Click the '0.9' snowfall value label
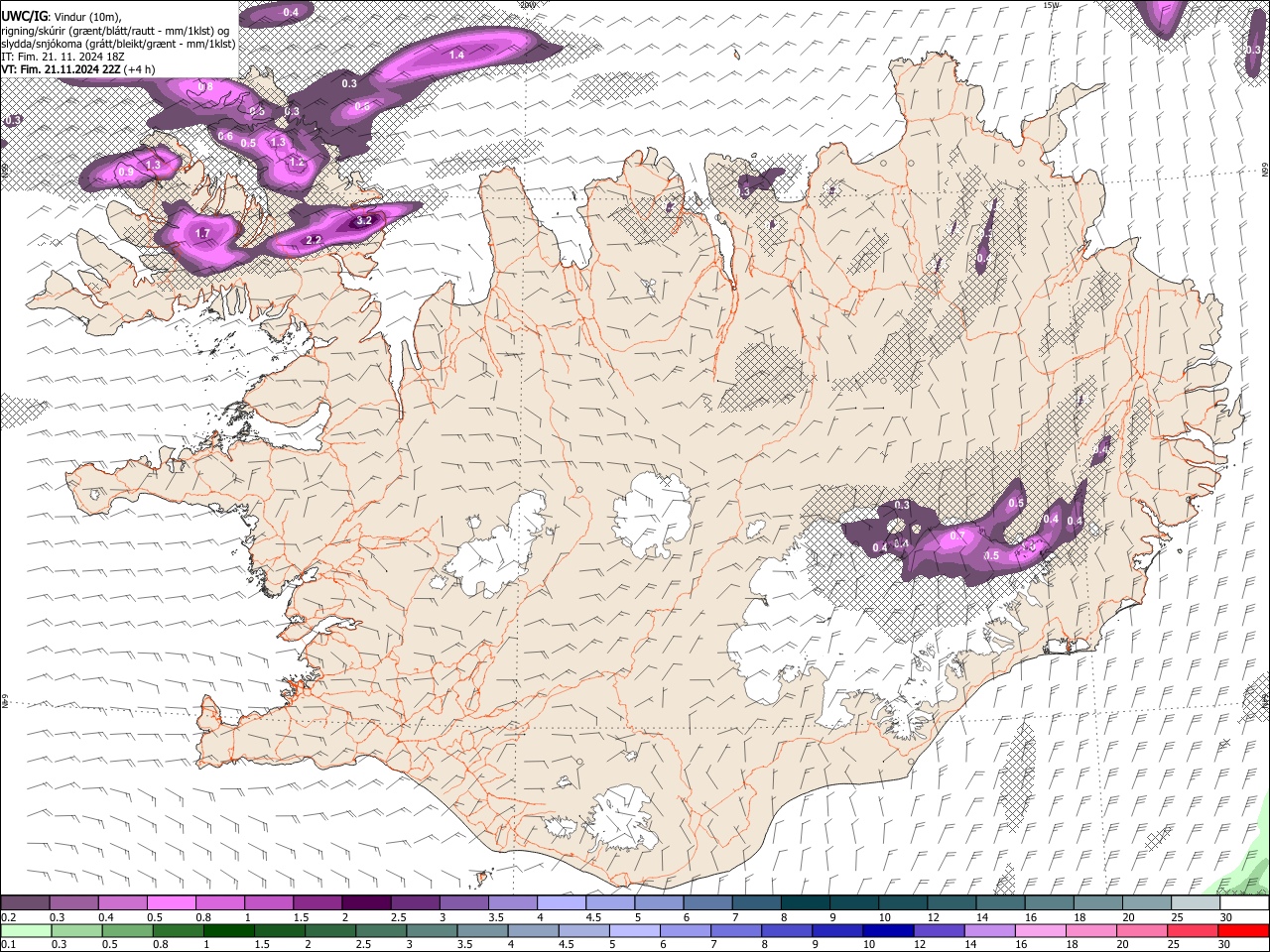Viewport: 1270px width, 952px height. coord(126,173)
